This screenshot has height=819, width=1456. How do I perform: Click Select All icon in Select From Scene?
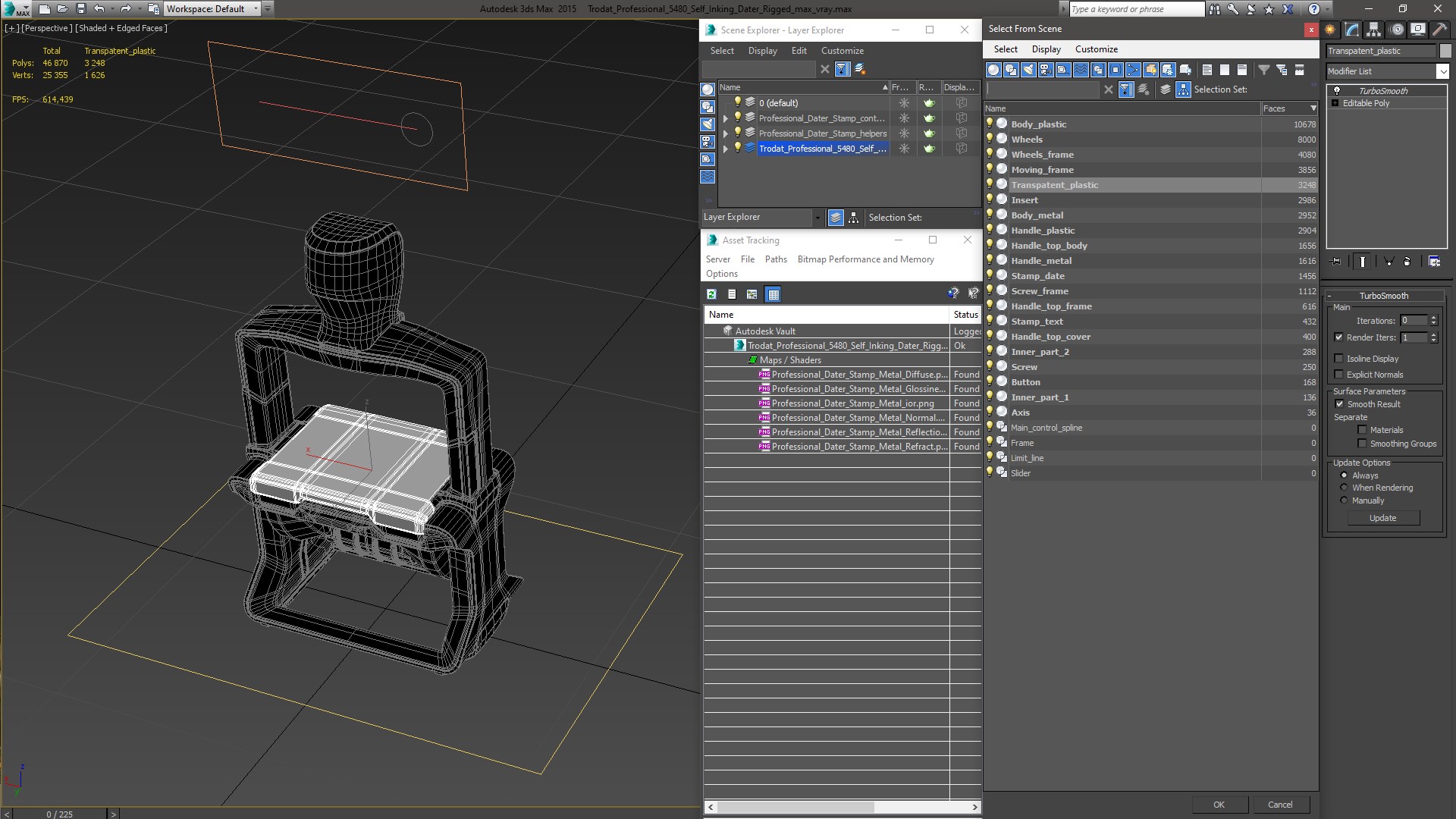coord(1207,70)
